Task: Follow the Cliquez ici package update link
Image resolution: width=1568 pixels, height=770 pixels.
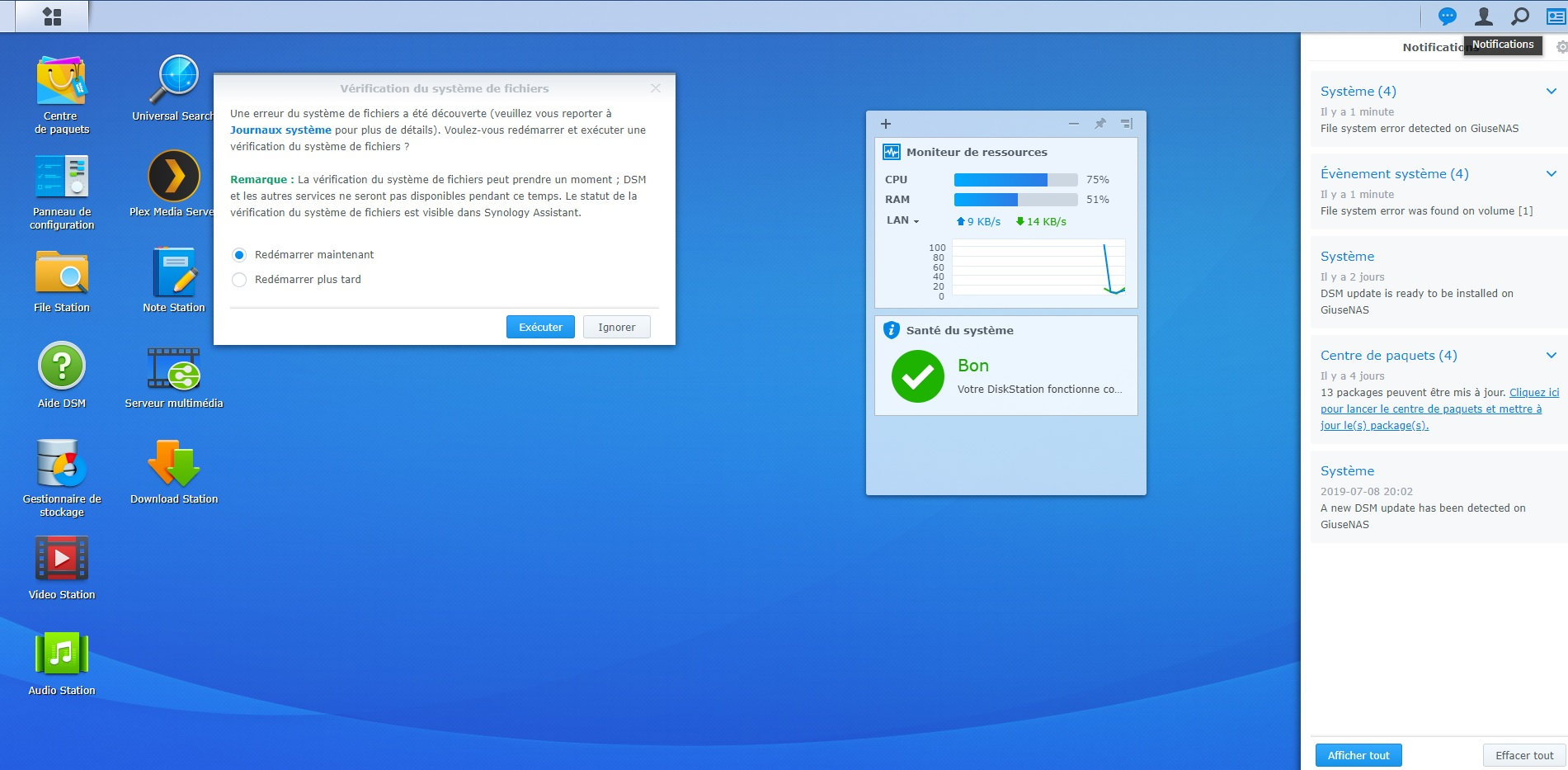Action: point(1439,409)
